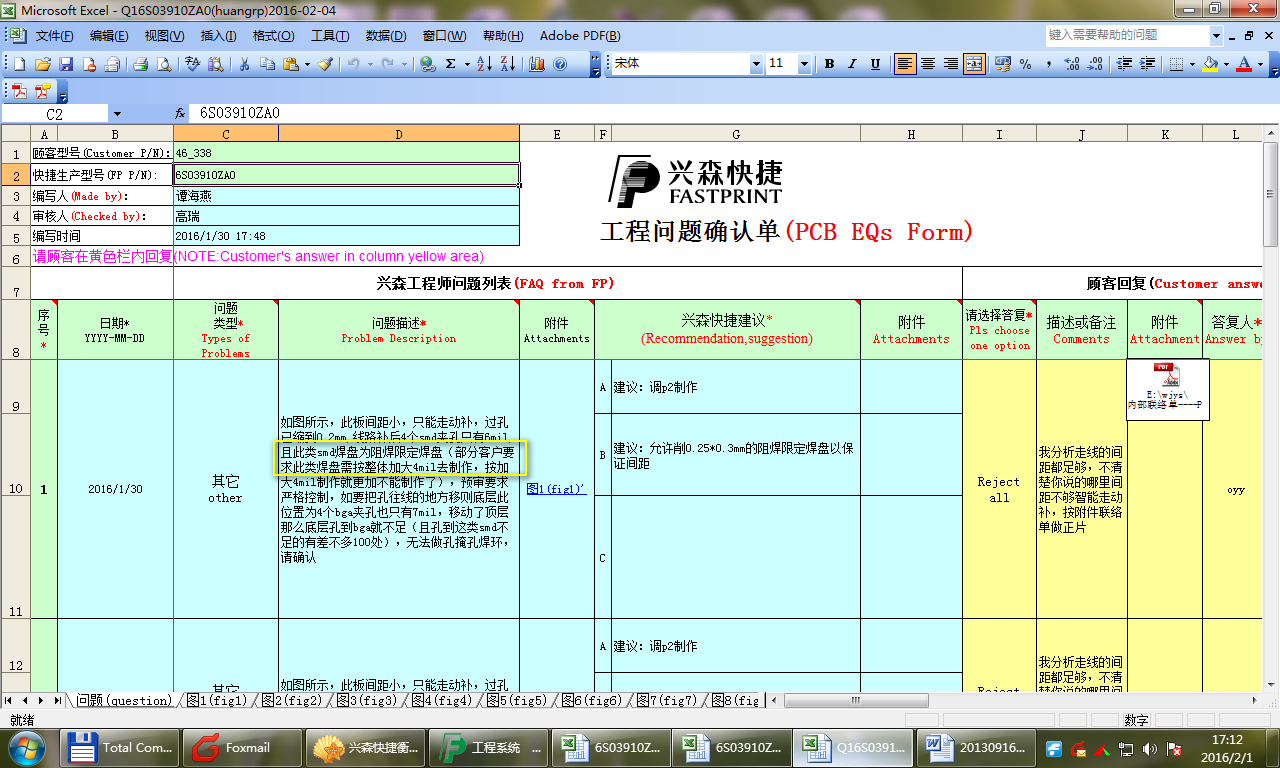Switch to the 图1(fig1) sheet tab
Viewport: 1280px width, 768px height.
[x=217, y=701]
